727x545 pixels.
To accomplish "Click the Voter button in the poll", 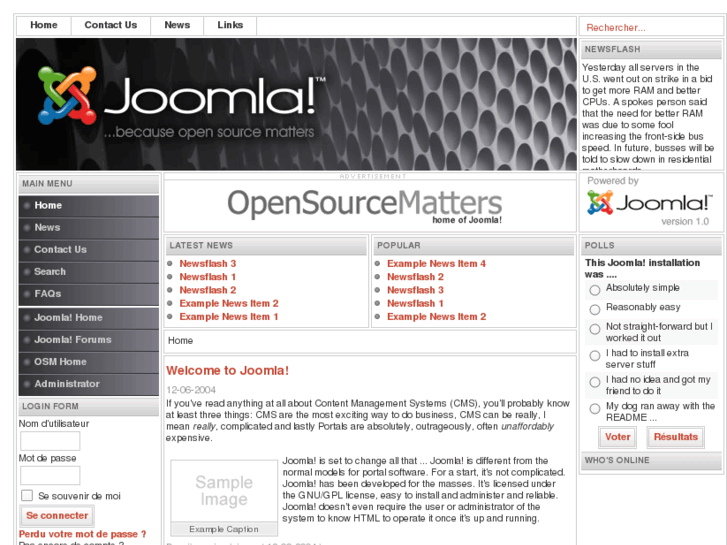I will click(x=617, y=437).
